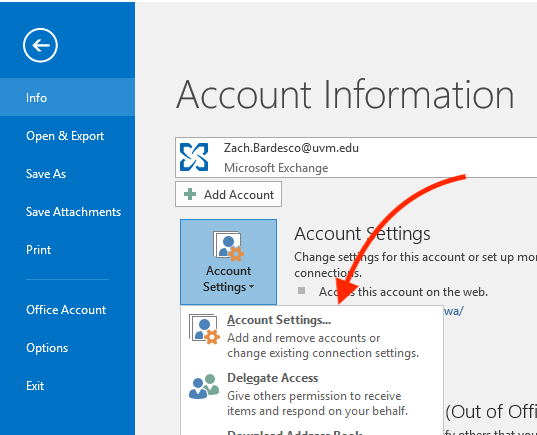Open the Zach.Bardesco@uvm.edu account selector
The height and width of the screenshot is (435, 537).
[356, 158]
